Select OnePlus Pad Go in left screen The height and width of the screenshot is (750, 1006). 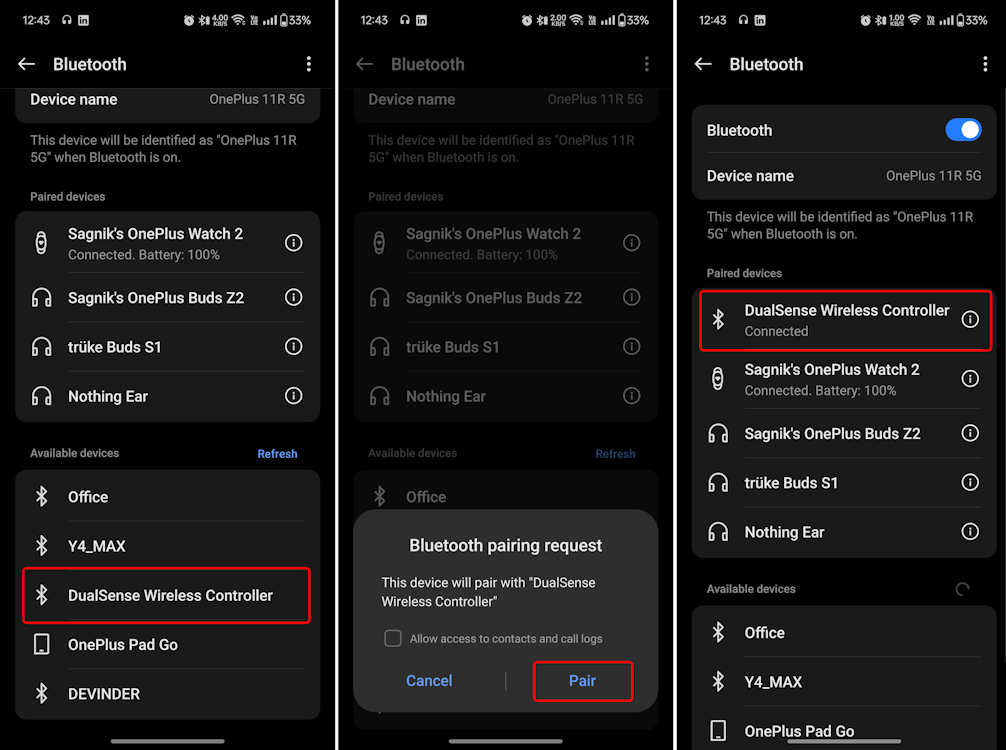tap(167, 645)
